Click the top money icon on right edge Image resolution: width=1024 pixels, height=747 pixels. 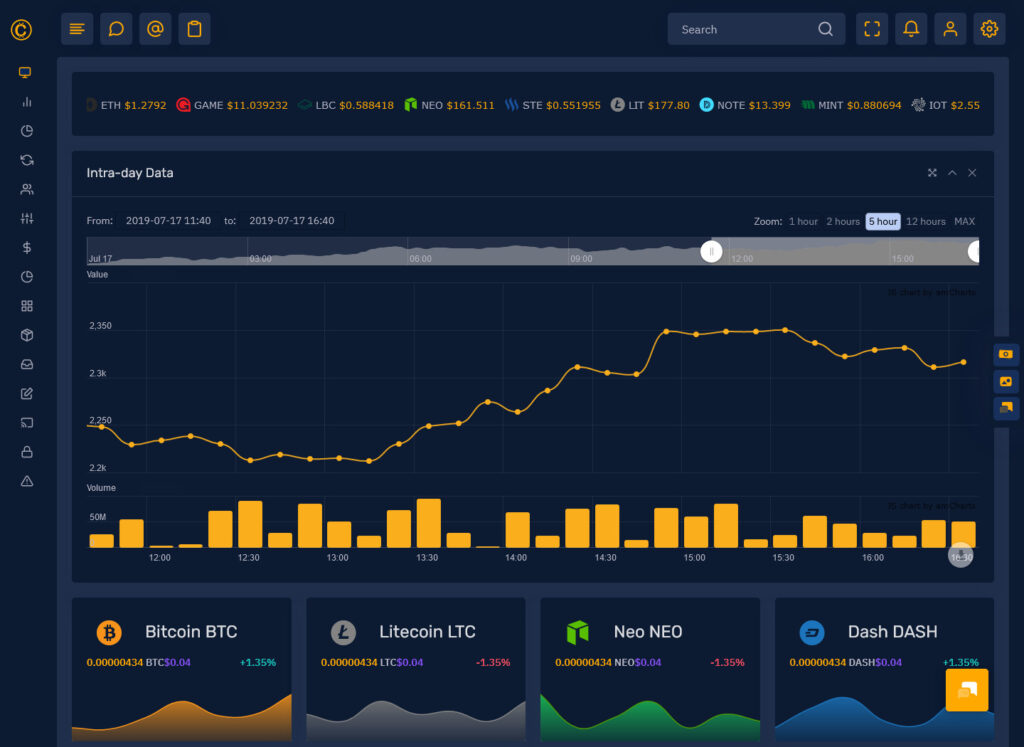1006,354
